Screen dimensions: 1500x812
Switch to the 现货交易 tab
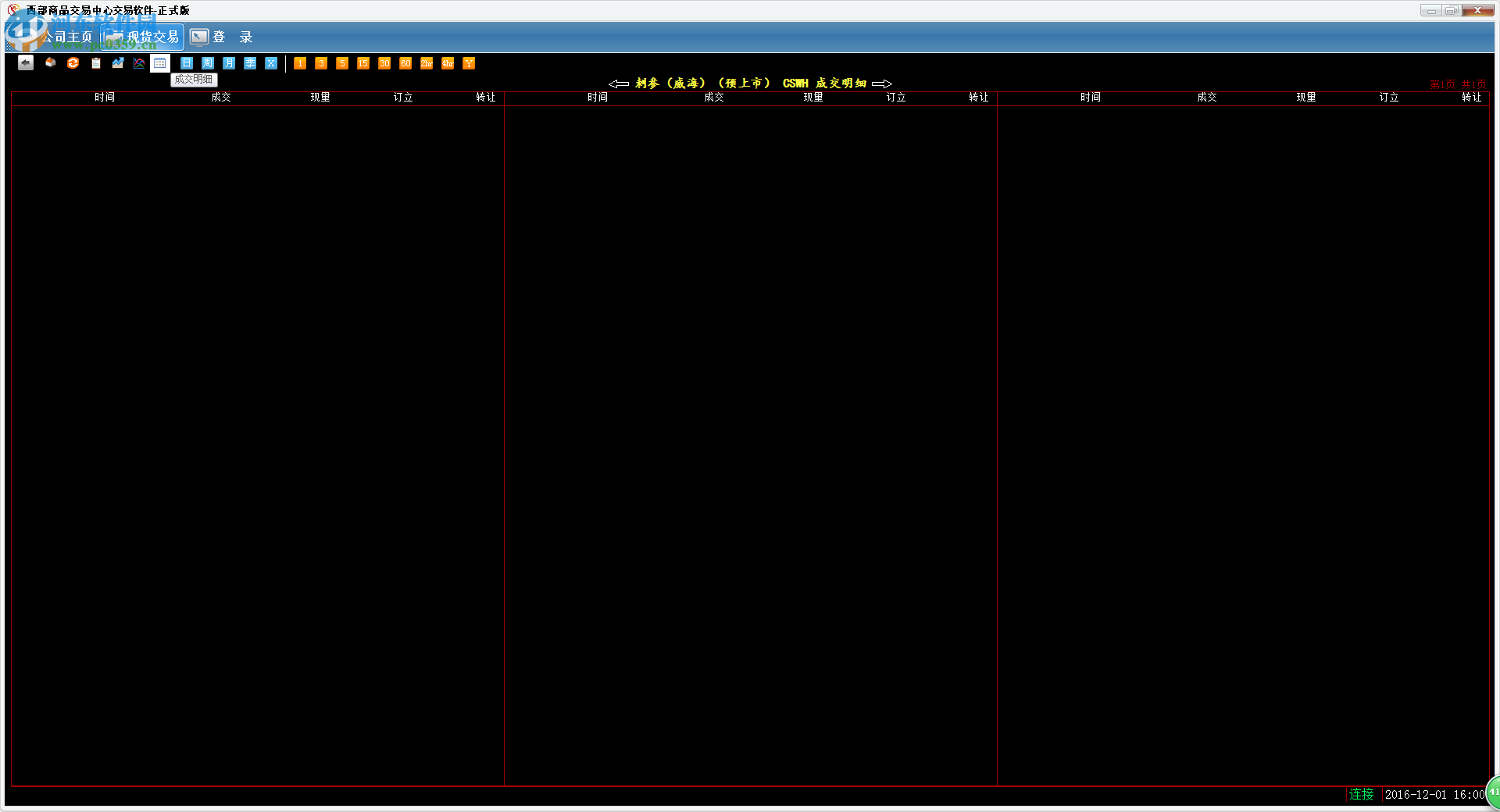(x=142, y=37)
